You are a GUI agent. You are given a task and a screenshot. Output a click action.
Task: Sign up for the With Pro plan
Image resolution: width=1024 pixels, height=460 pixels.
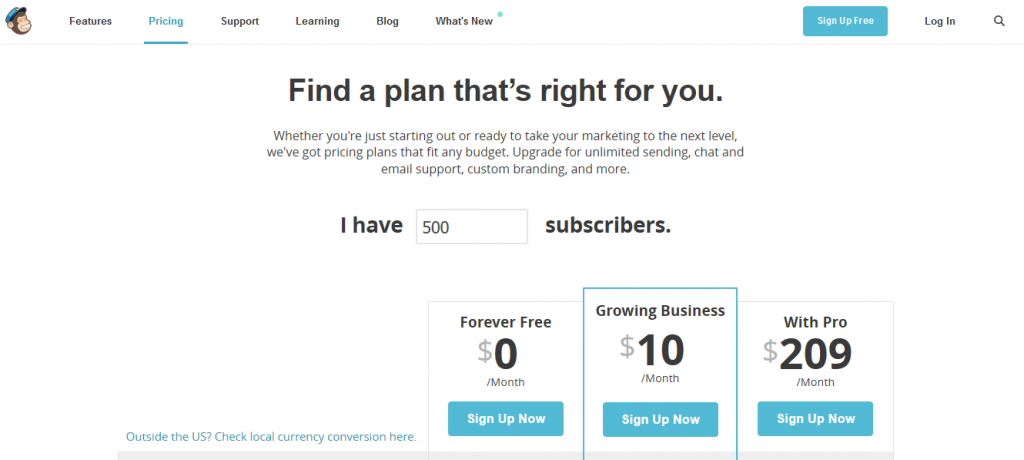pyautogui.click(x=815, y=419)
